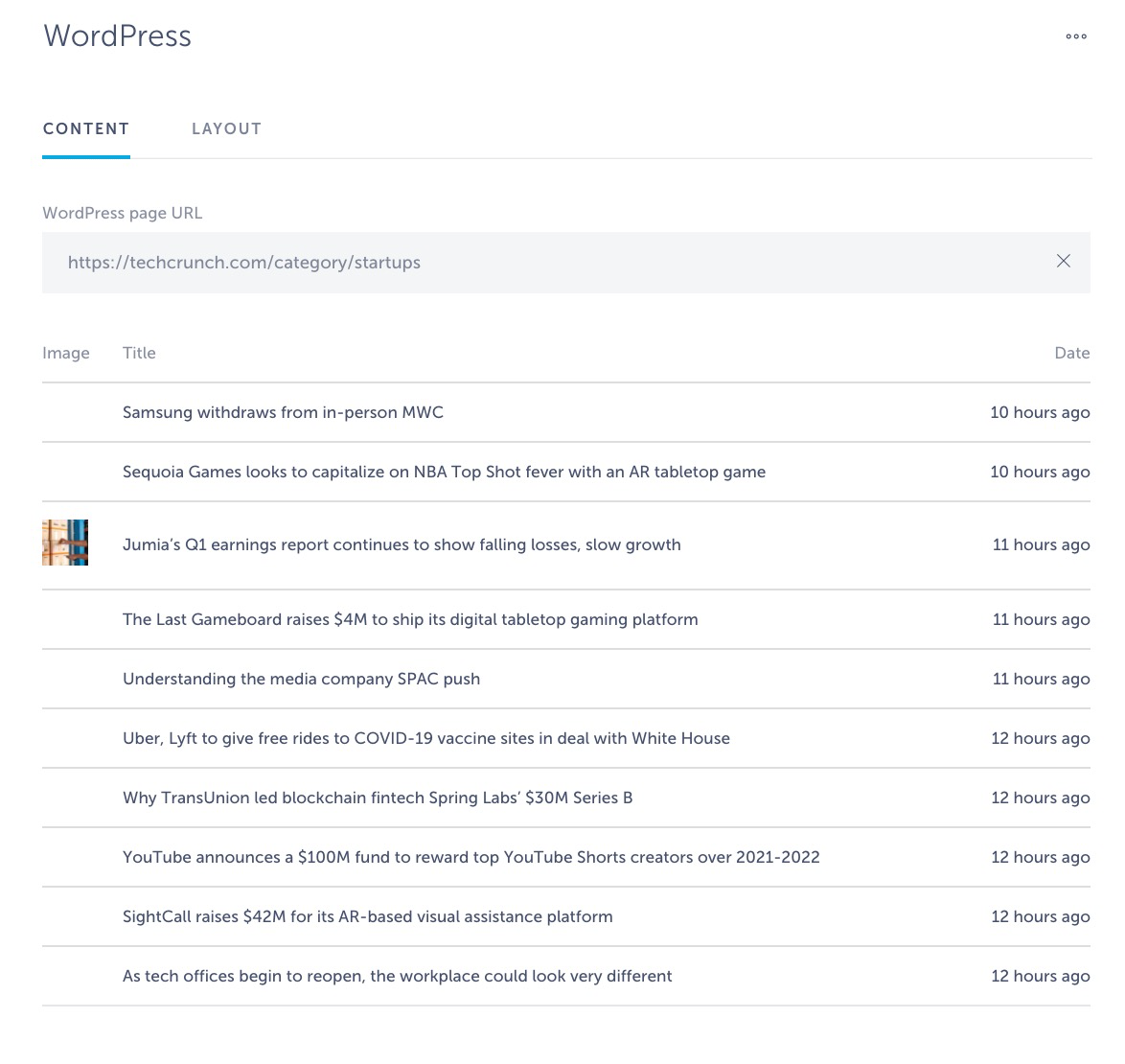The height and width of the screenshot is (1064, 1125).
Task: Switch to the CONTENT tab
Action: tap(86, 128)
